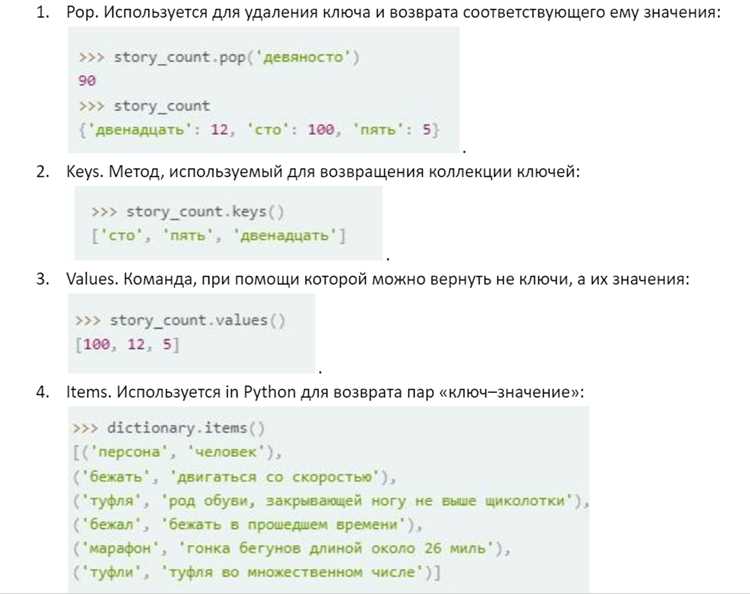
Task: Click the standalone code line '>>> story_count'
Action: (x=144, y=106)
